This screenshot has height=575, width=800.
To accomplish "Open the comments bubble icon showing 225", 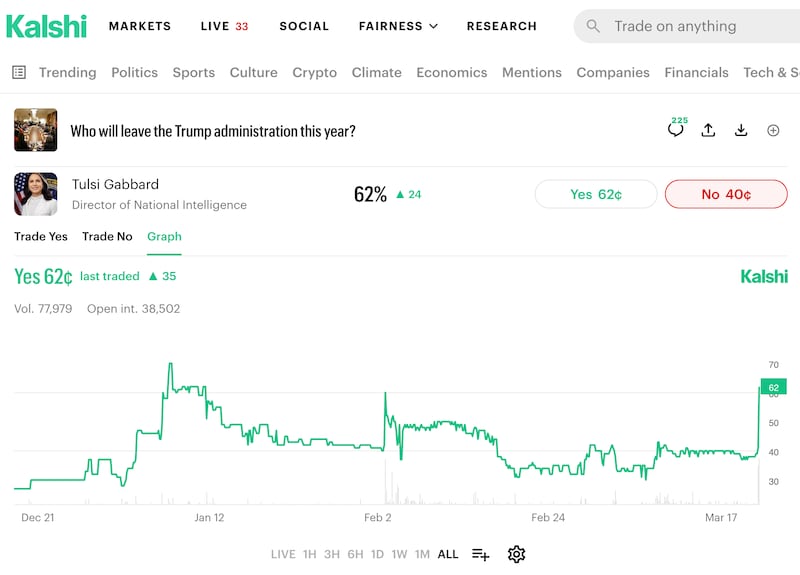I will pyautogui.click(x=676, y=130).
